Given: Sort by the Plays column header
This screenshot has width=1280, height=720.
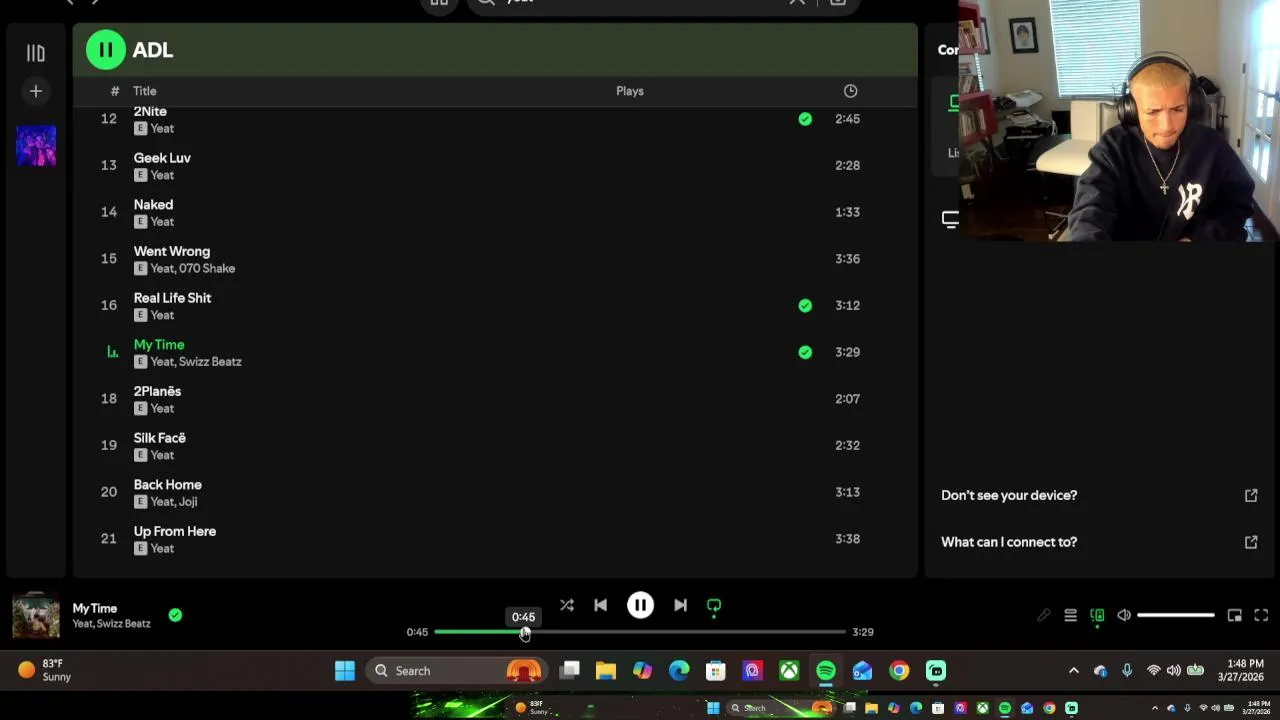Looking at the screenshot, I should pos(630,91).
